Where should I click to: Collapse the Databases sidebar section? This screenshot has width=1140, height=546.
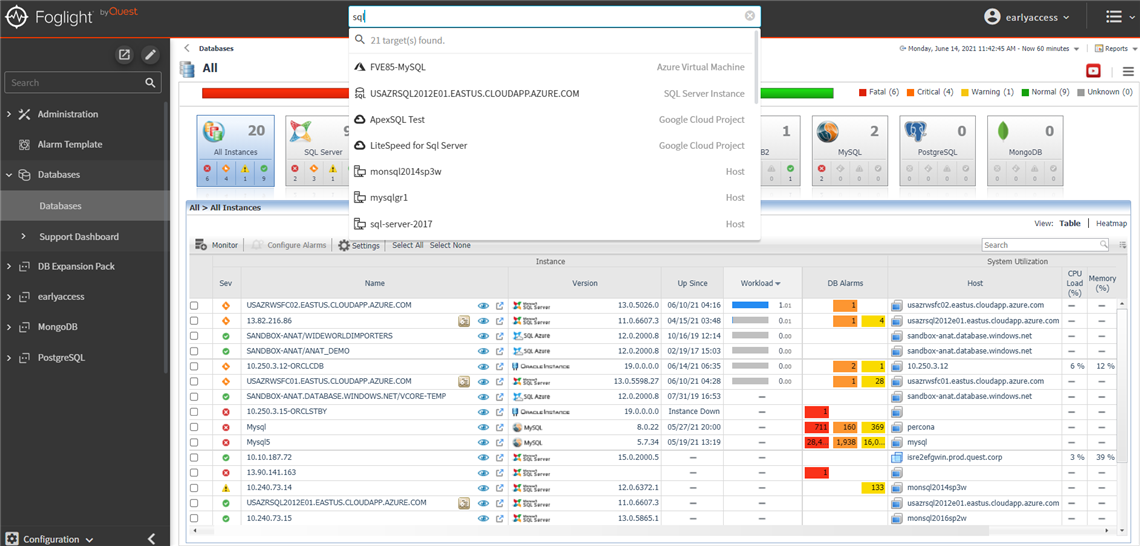(9, 174)
